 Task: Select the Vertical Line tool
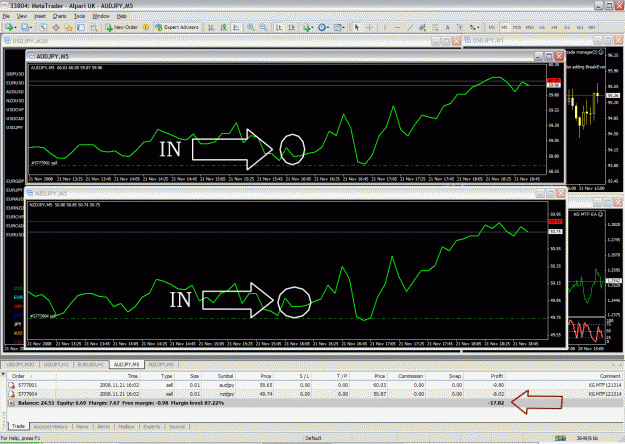point(385,27)
